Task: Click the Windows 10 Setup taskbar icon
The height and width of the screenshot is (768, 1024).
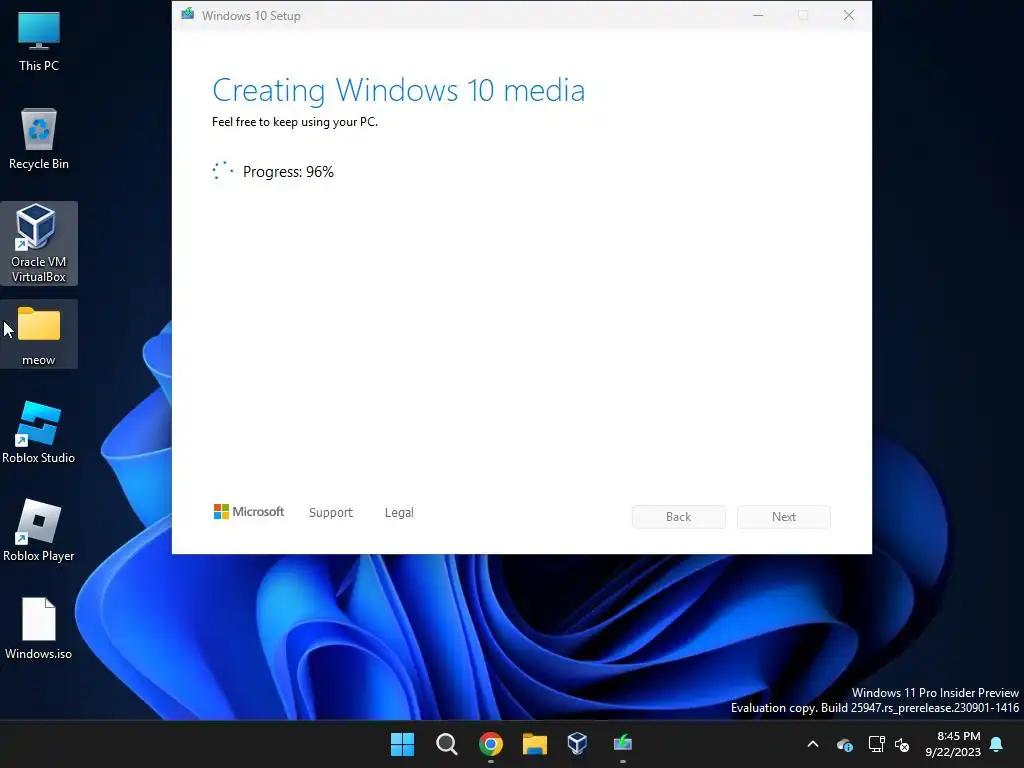Action: pyautogui.click(x=622, y=744)
